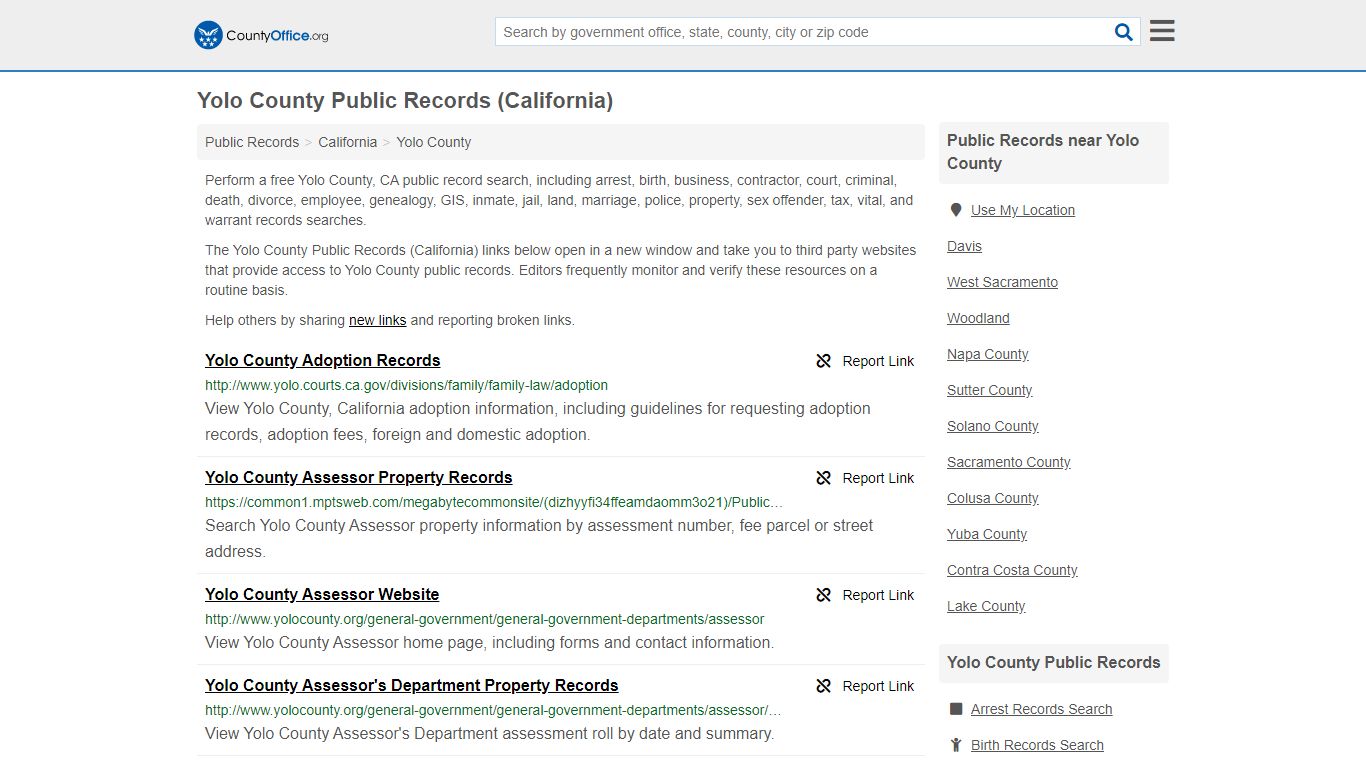The image size is (1366, 768).
Task: Open West Sacramento public records
Action: coord(1002,282)
